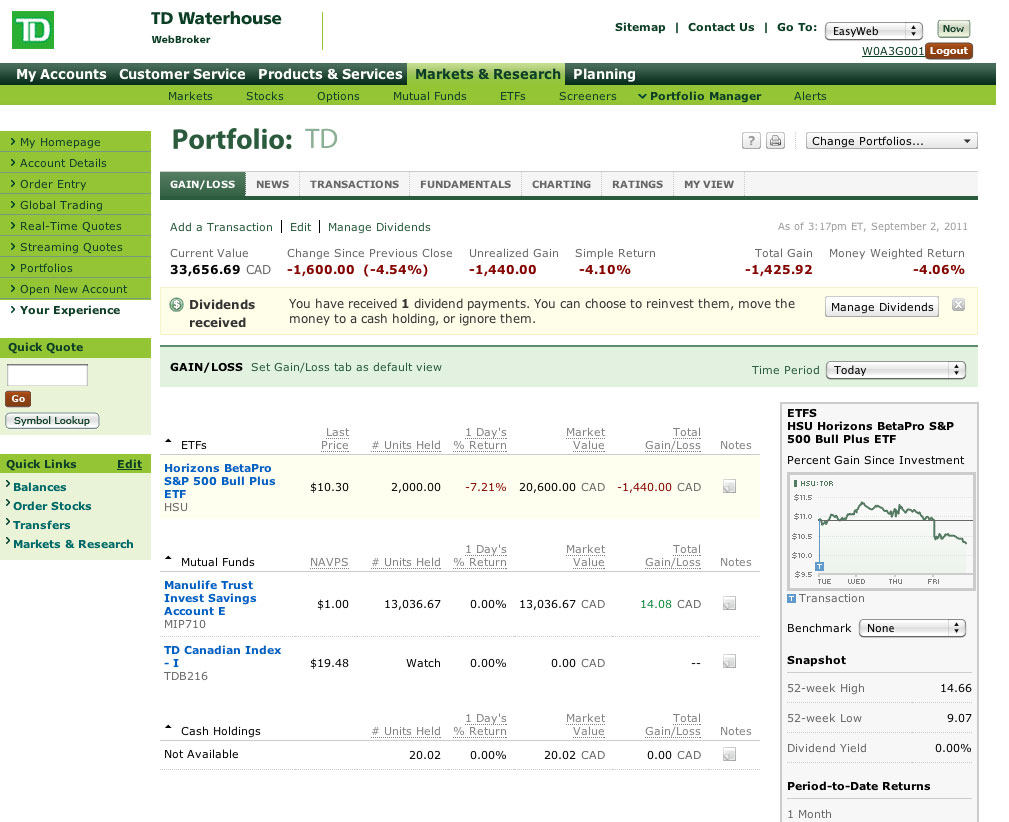Open the help question mark icon
1009x822 pixels.
751,141
